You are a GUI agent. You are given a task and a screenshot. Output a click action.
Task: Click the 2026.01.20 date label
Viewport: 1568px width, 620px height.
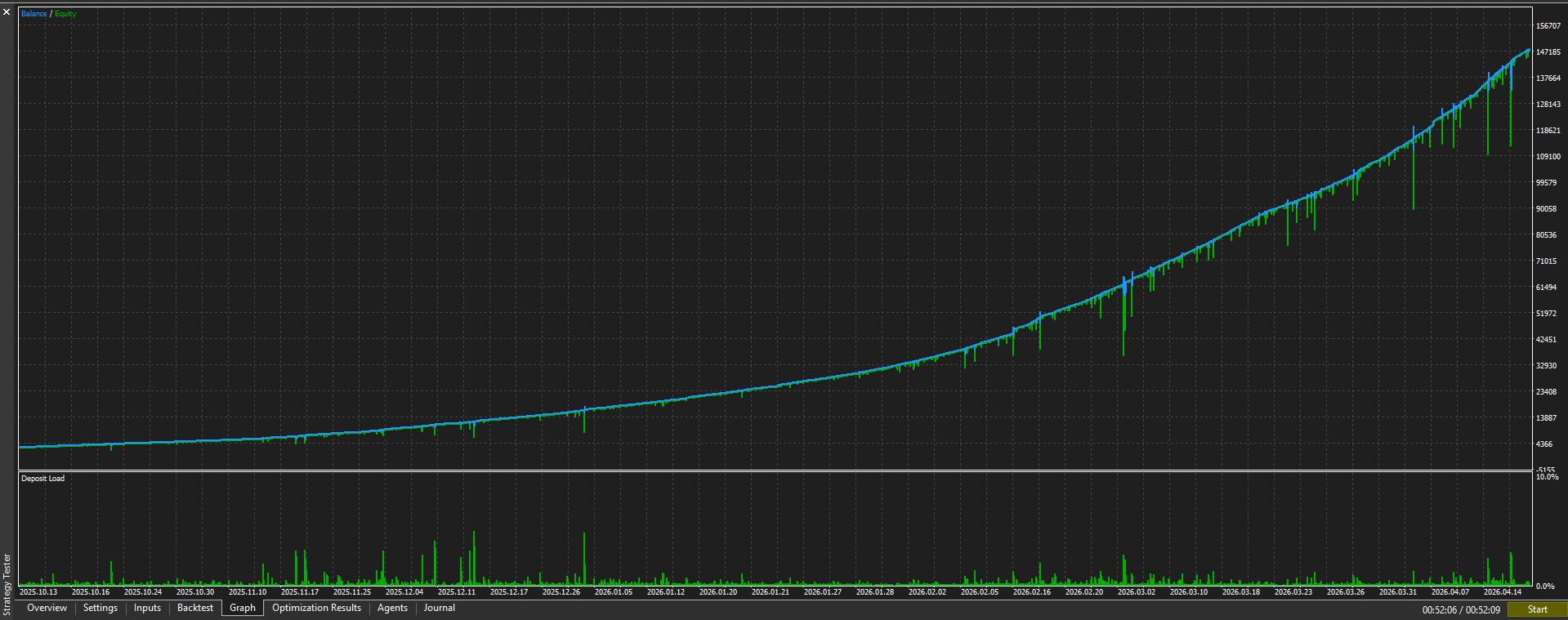[x=718, y=592]
